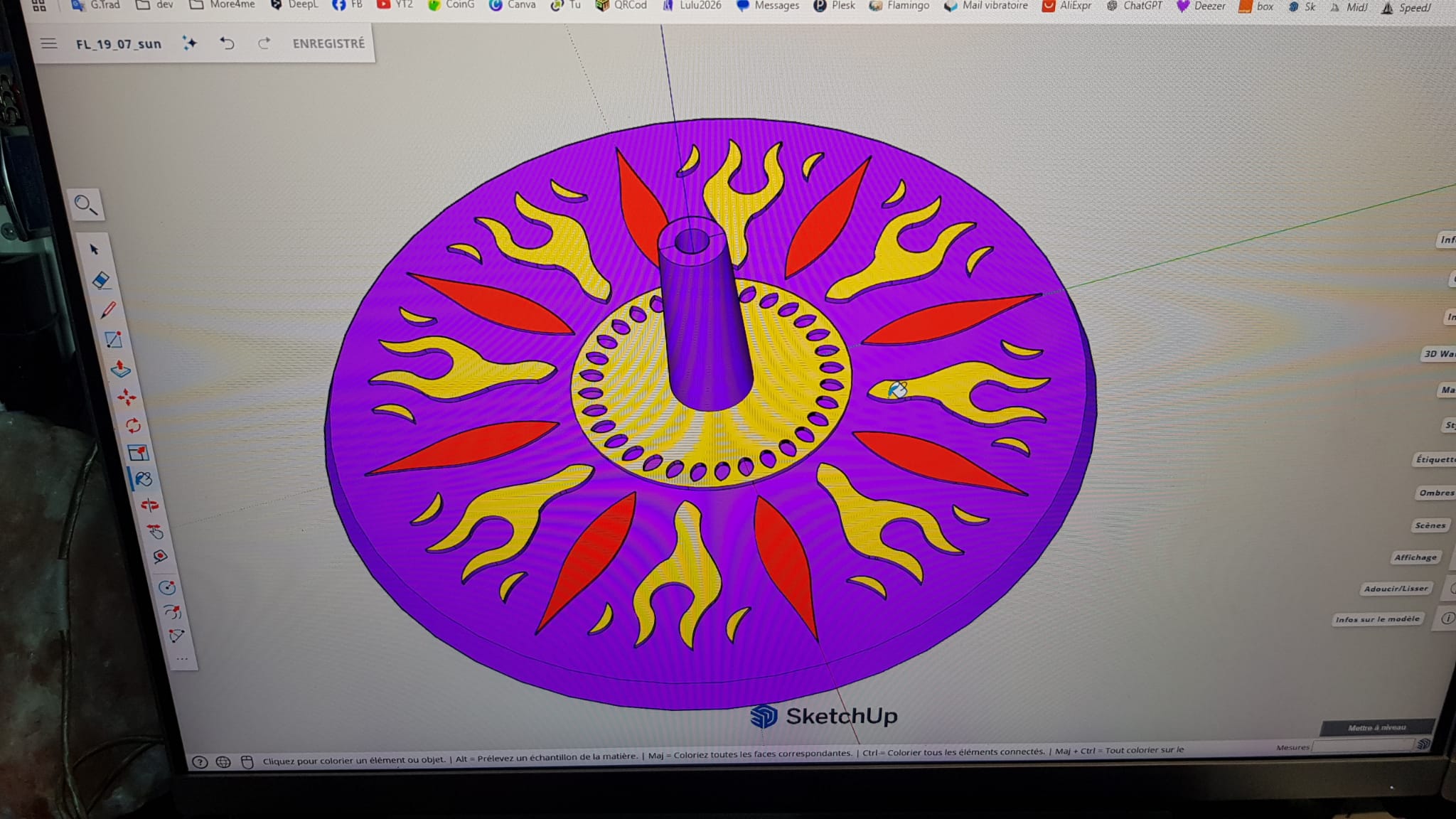
Task: Click the Mettre à niveau upgrade button
Action: pyautogui.click(x=1376, y=727)
